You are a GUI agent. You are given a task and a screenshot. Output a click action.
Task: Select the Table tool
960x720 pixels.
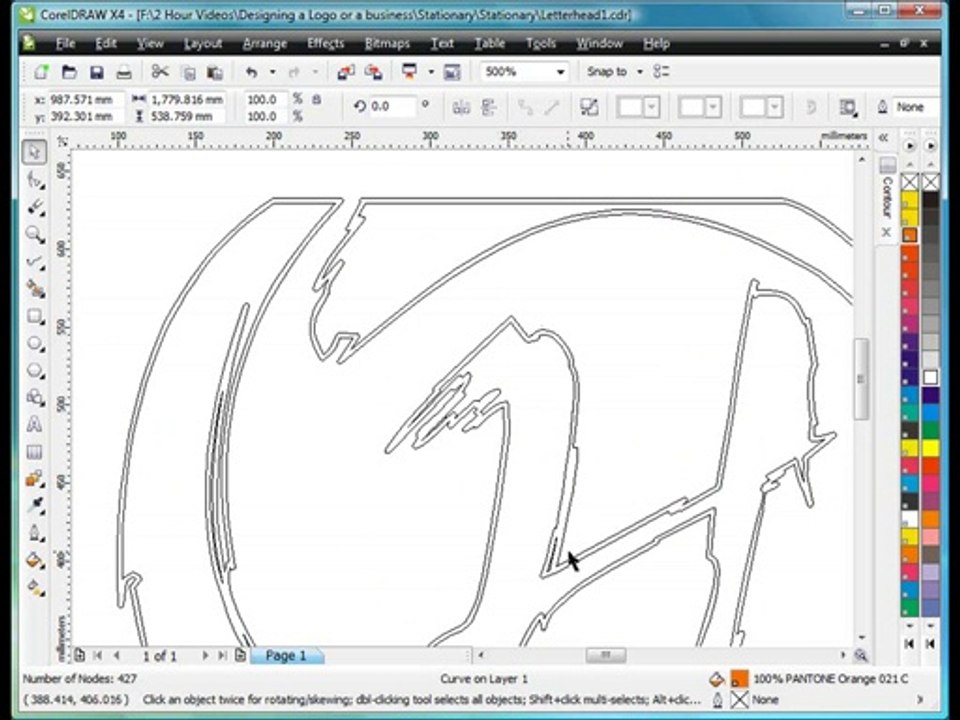click(35, 452)
